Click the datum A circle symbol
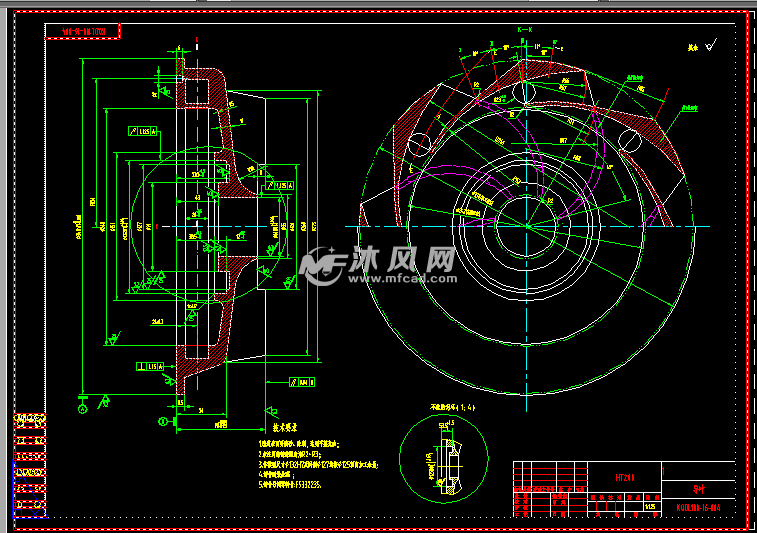 [x=83, y=409]
